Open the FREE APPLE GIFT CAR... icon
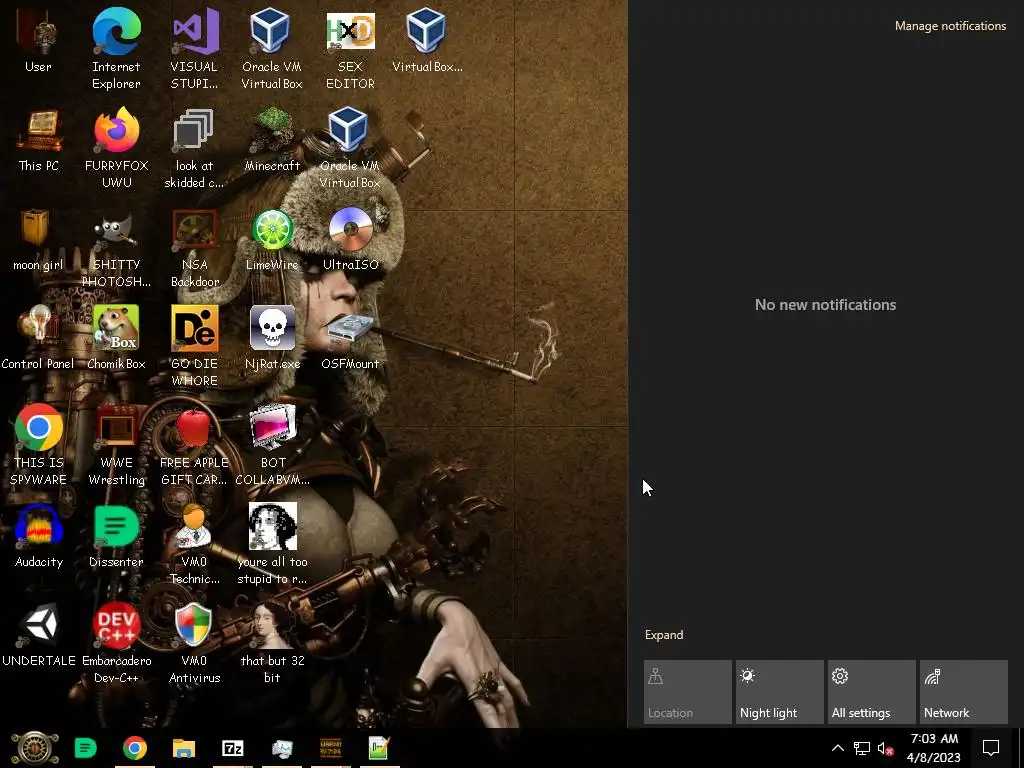The height and width of the screenshot is (768, 1024). tap(194, 445)
